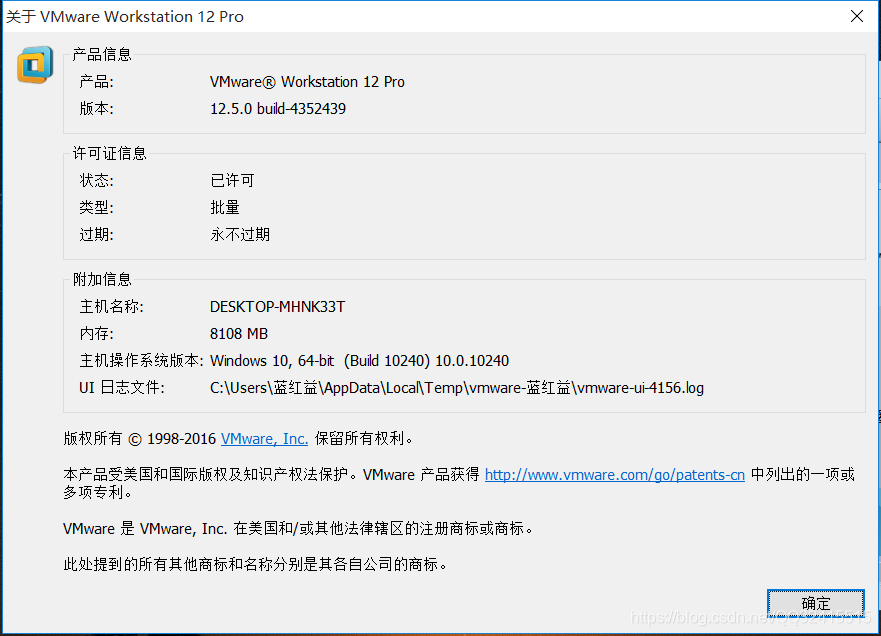
Task: Click the license type 批量
Action: coord(225,207)
